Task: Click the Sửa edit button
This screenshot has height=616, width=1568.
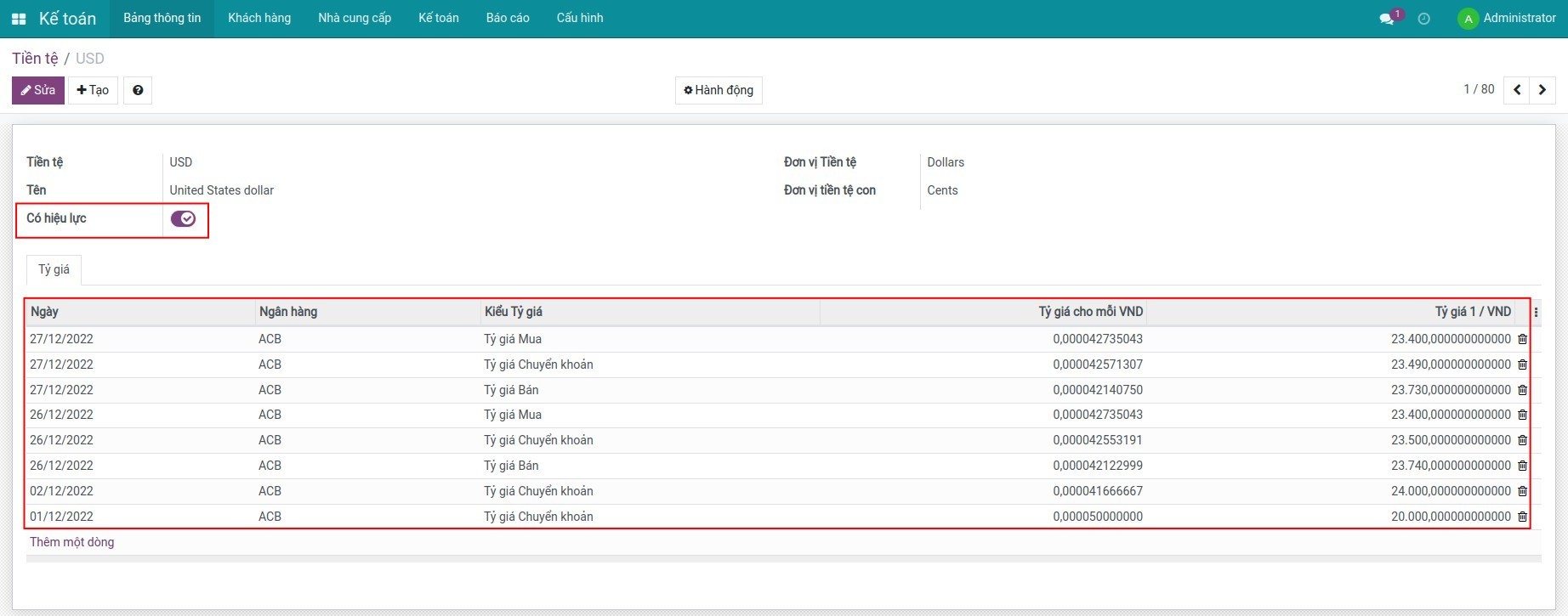Action: (38, 90)
